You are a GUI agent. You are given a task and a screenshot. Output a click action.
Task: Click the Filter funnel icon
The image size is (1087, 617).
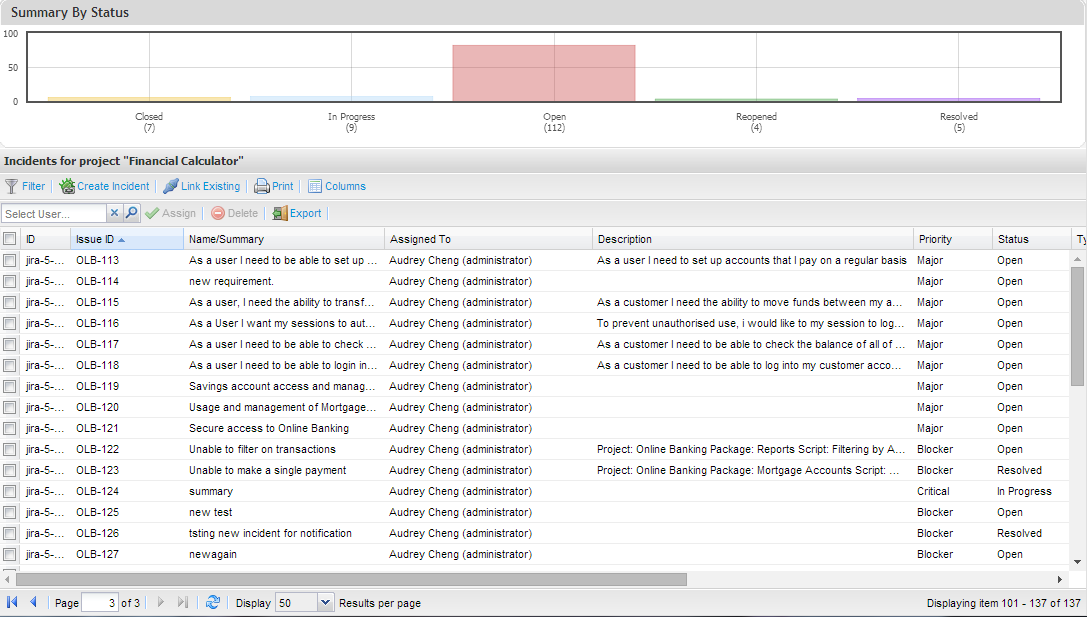tap(12, 186)
